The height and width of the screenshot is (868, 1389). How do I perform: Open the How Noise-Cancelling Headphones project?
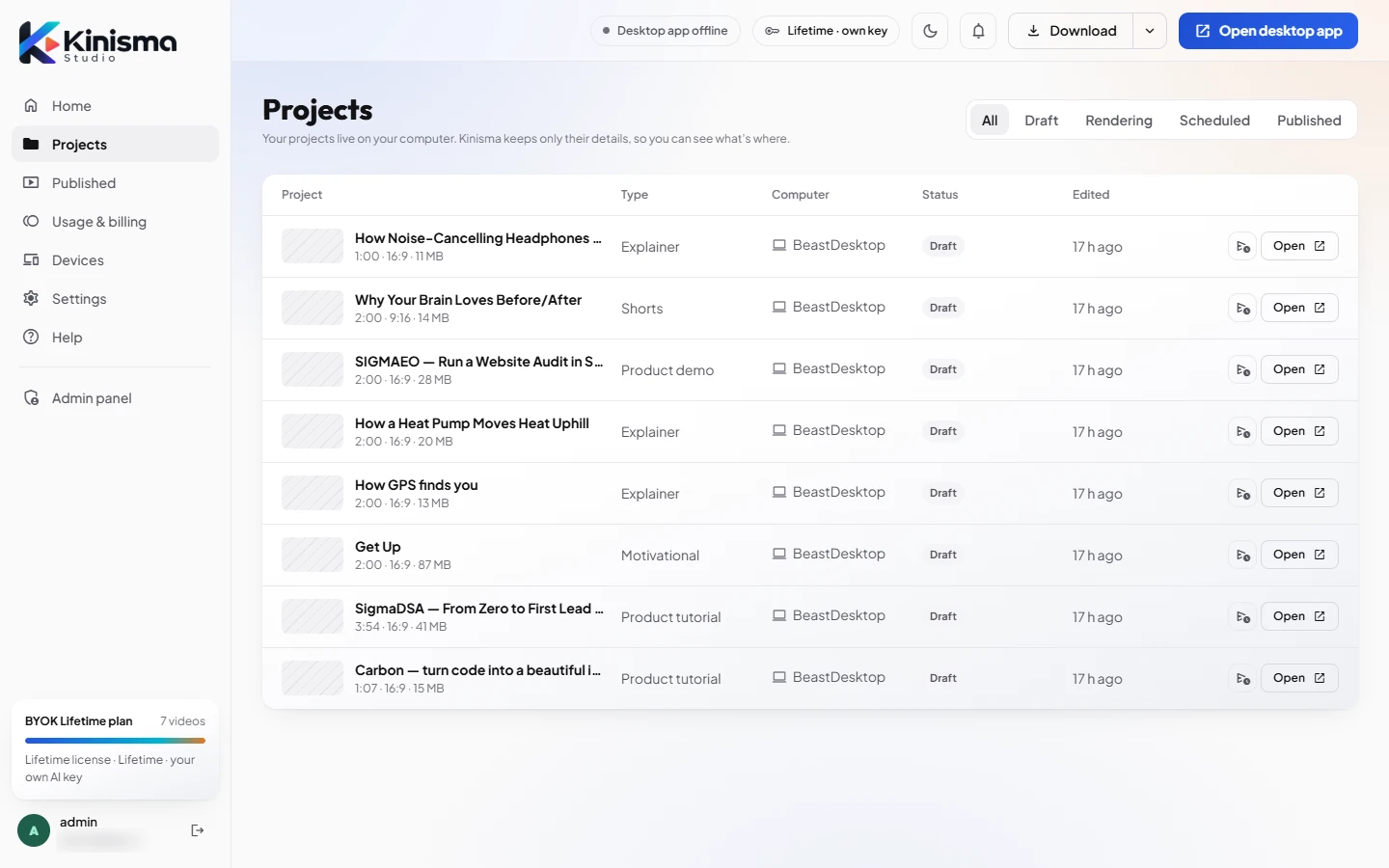tap(1299, 247)
